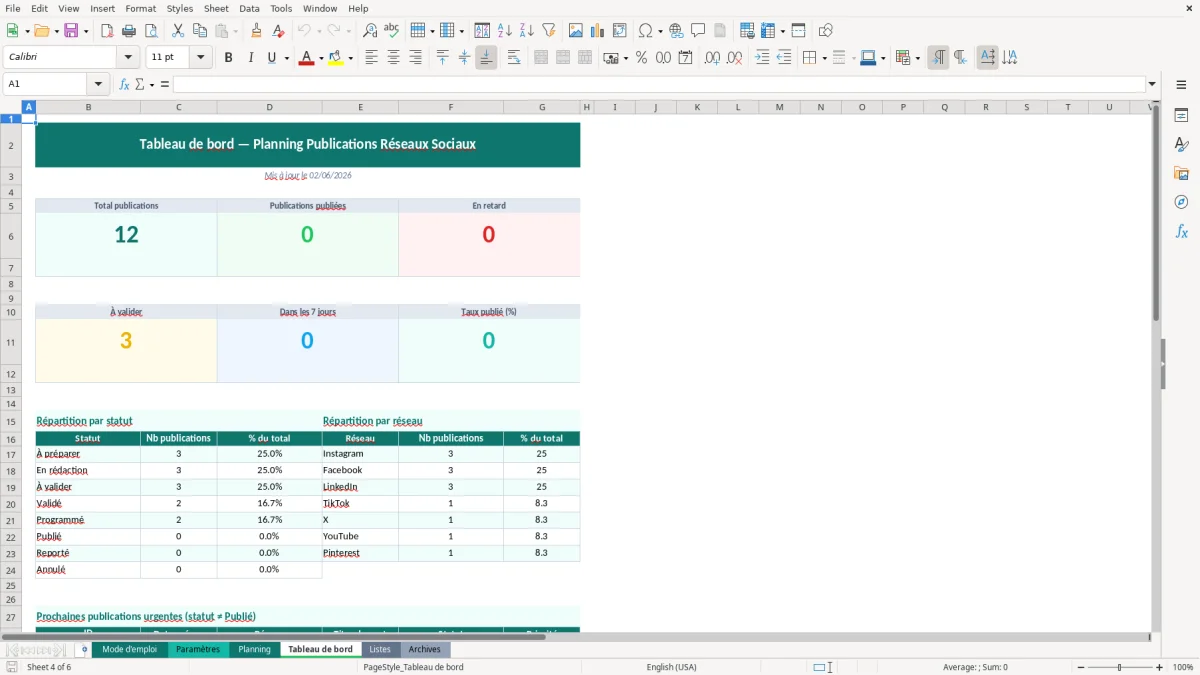Insert hyperlink globe icon
Screen dimensions: 1200x675
pyautogui.click(x=677, y=31)
